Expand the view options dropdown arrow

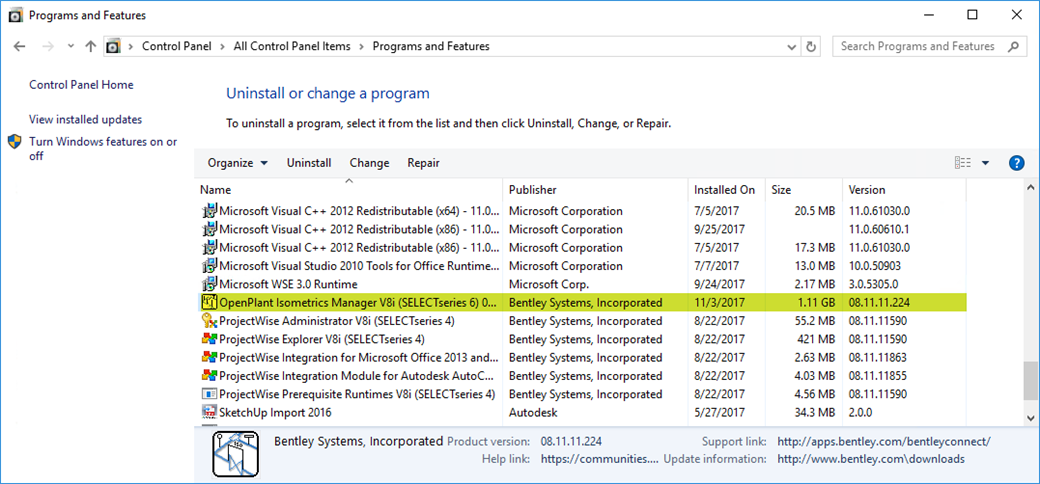click(x=985, y=163)
